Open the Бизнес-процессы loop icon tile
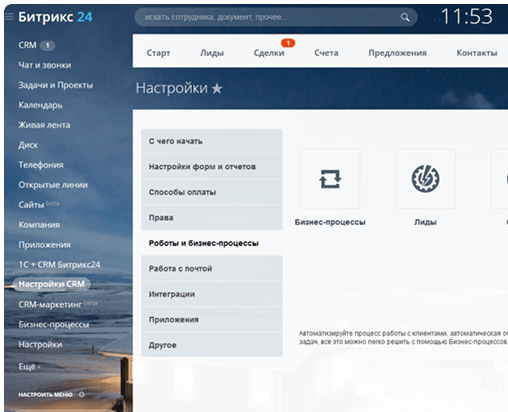The height and width of the screenshot is (412, 508). pos(330,179)
